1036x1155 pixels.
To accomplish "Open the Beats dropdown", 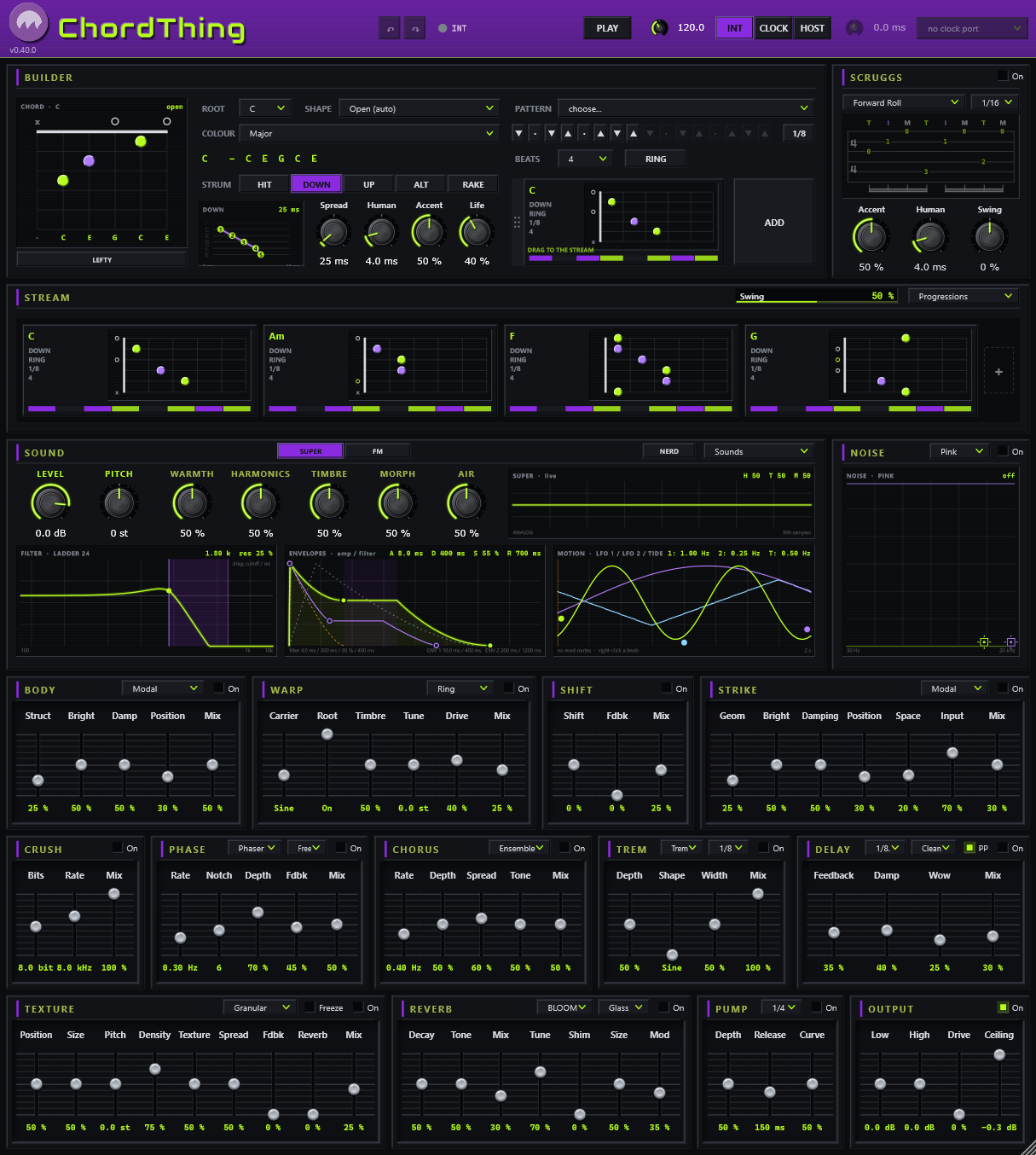I will click(586, 159).
